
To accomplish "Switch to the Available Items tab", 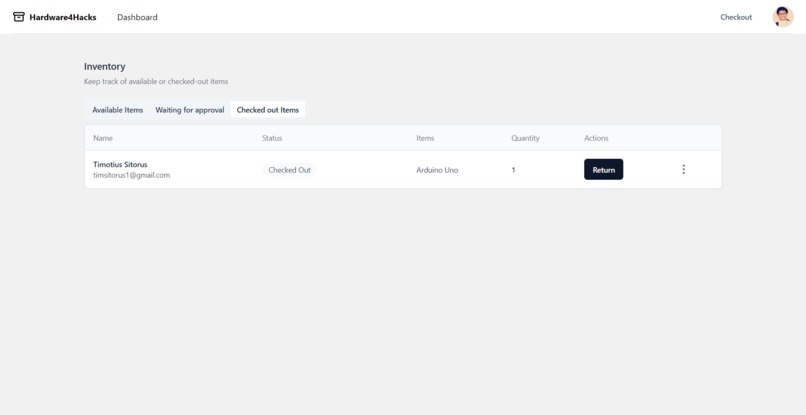I will 118,110.
